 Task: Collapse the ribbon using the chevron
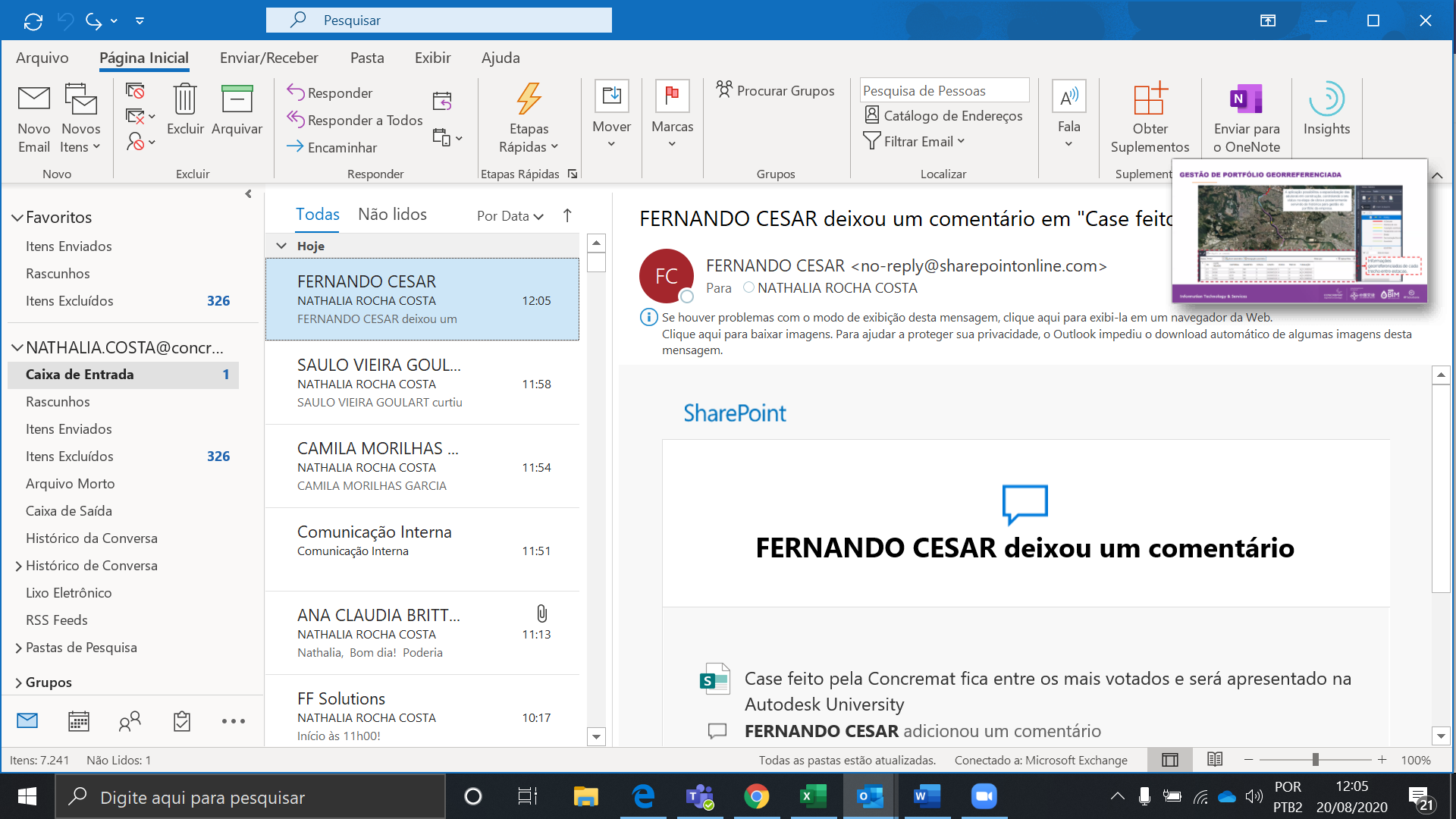pyautogui.click(x=1437, y=174)
